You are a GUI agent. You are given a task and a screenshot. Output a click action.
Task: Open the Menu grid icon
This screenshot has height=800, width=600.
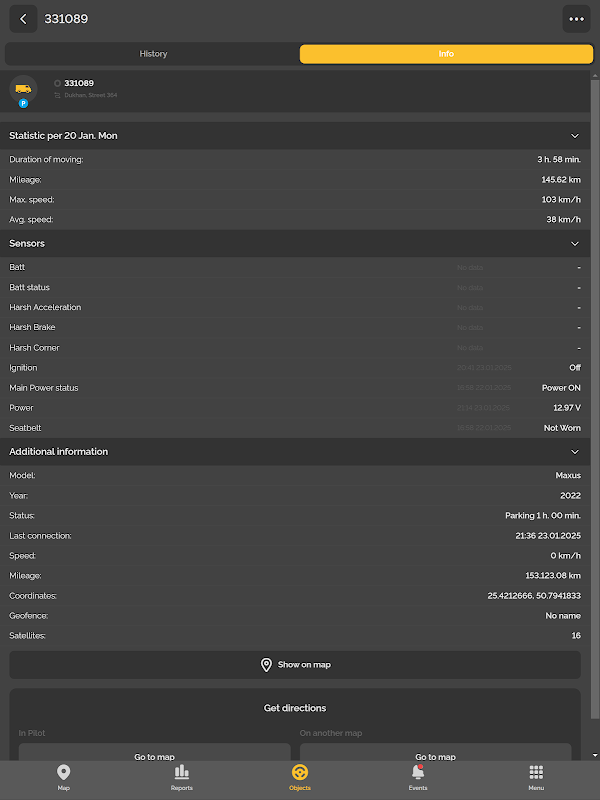pos(536,778)
